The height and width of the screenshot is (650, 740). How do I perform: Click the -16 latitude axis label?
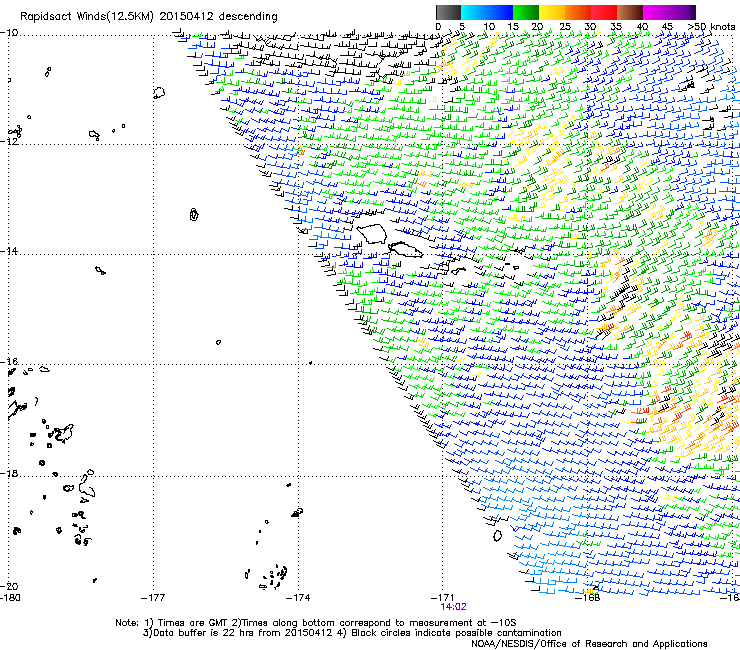click(x=9, y=362)
